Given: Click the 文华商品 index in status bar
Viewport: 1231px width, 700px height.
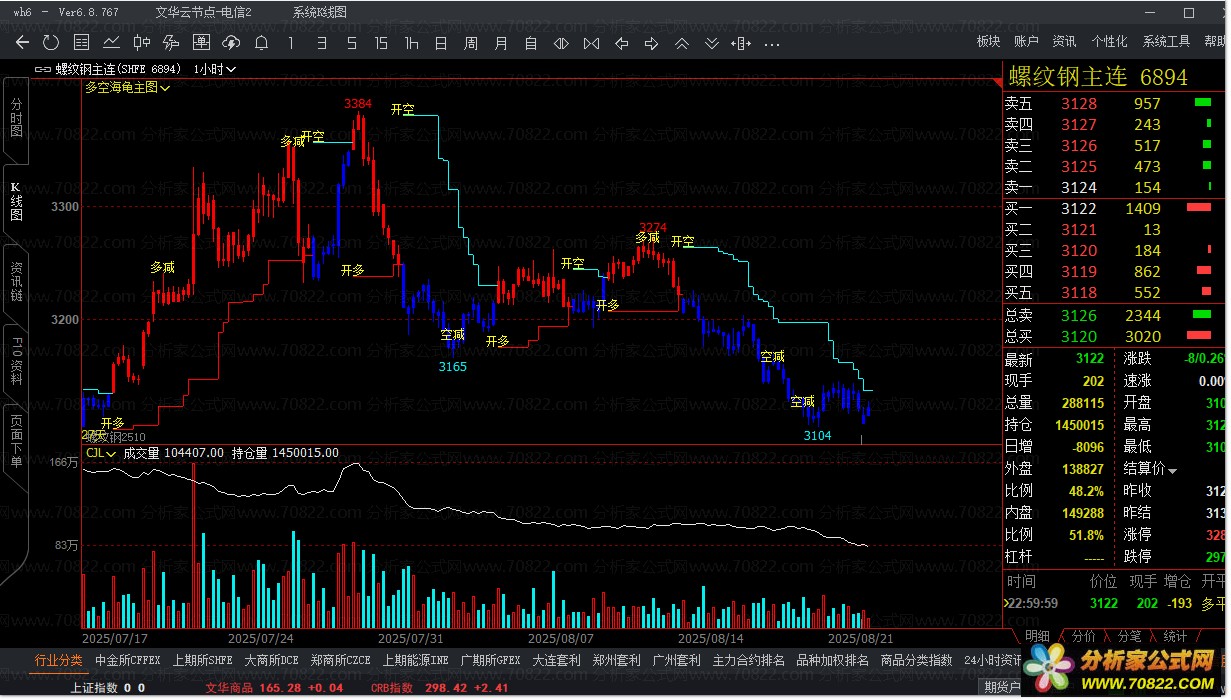Looking at the screenshot, I should point(230,688).
